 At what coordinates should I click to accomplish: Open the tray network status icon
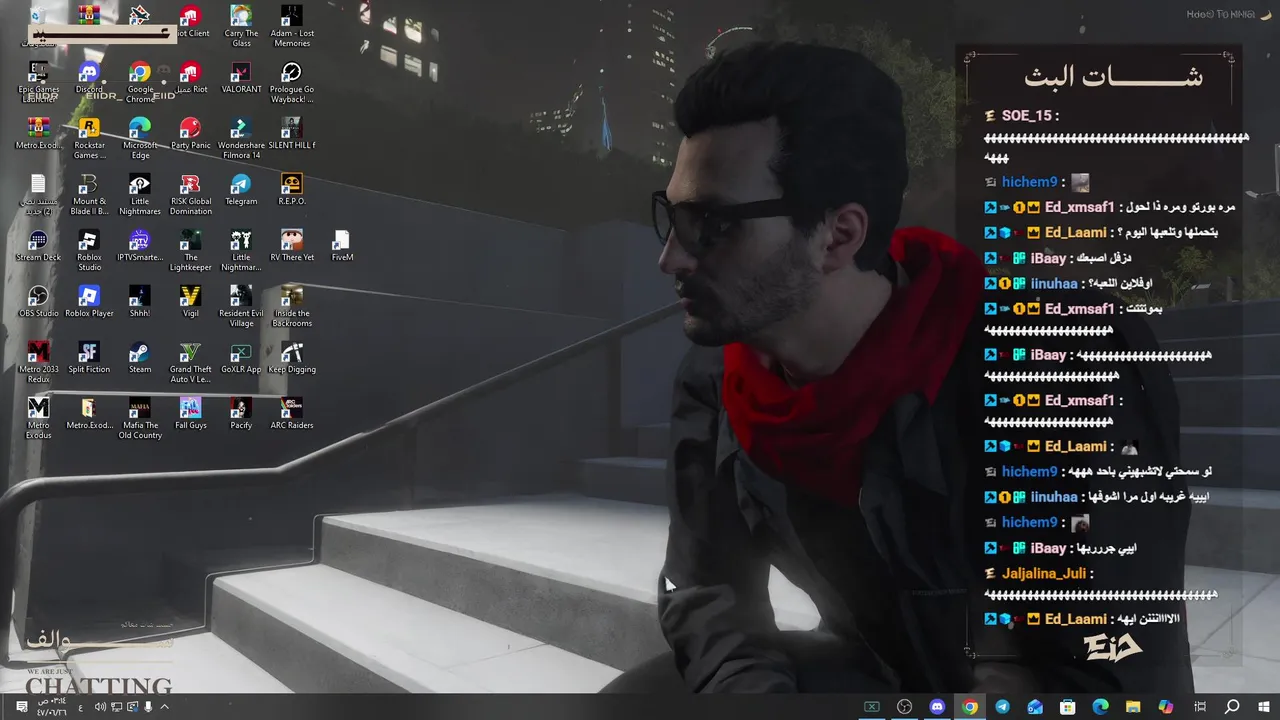point(117,707)
